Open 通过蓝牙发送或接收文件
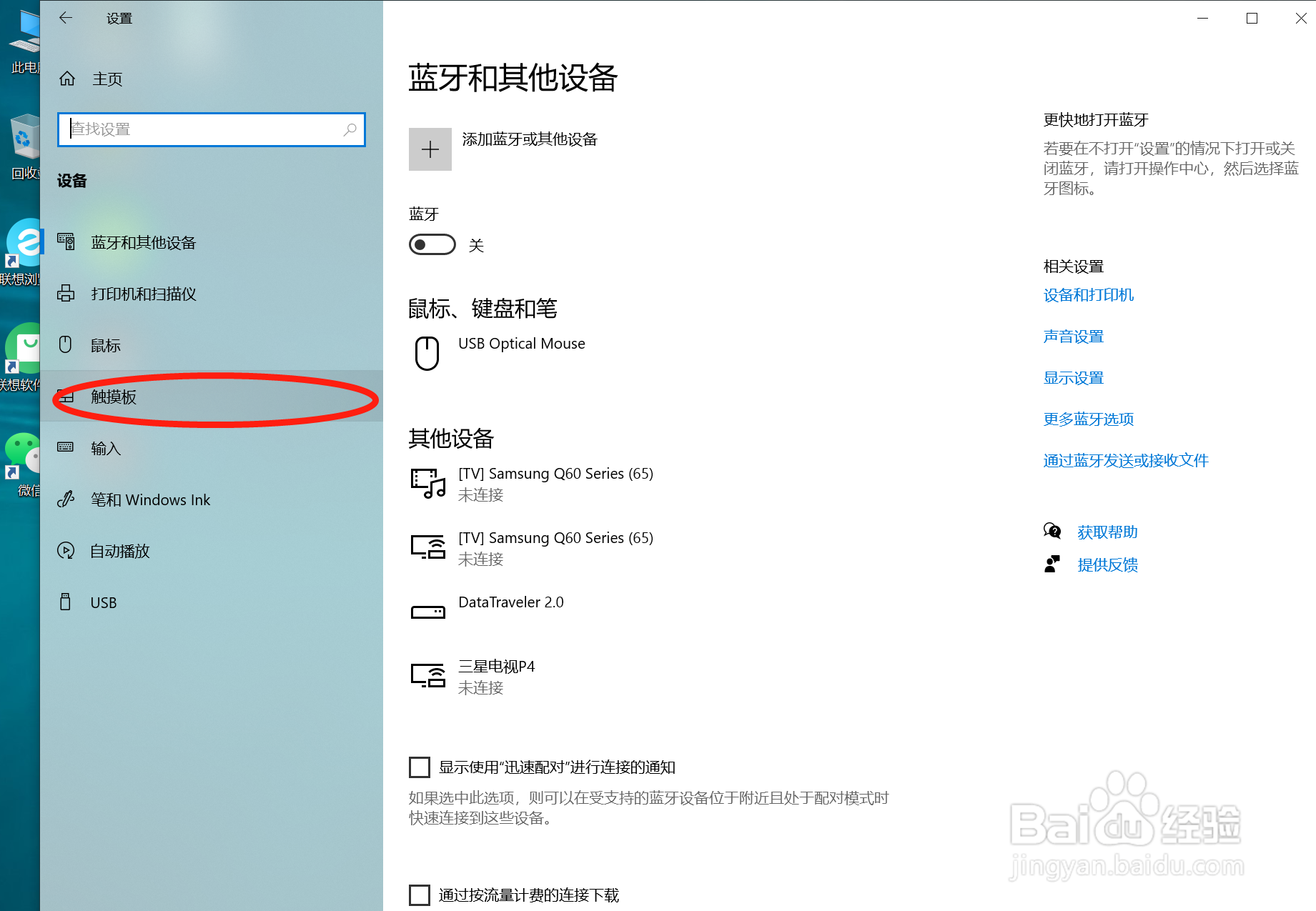Screen dimensions: 1316x911 pos(1125,460)
